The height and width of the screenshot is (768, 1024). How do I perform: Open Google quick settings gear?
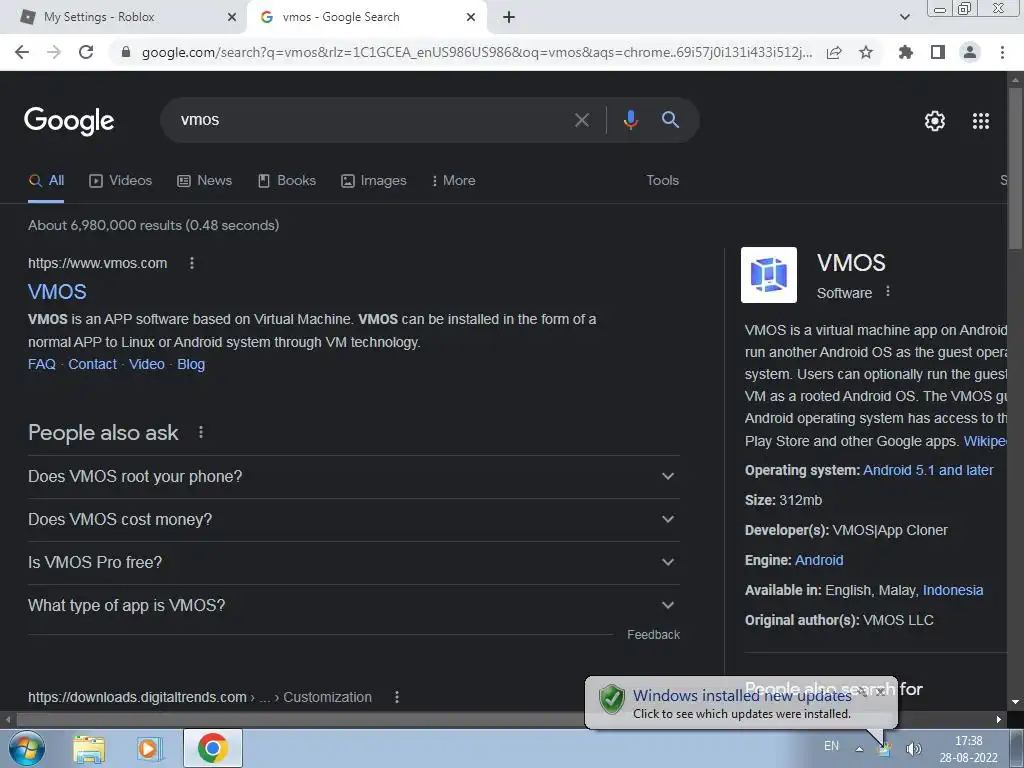click(x=935, y=121)
